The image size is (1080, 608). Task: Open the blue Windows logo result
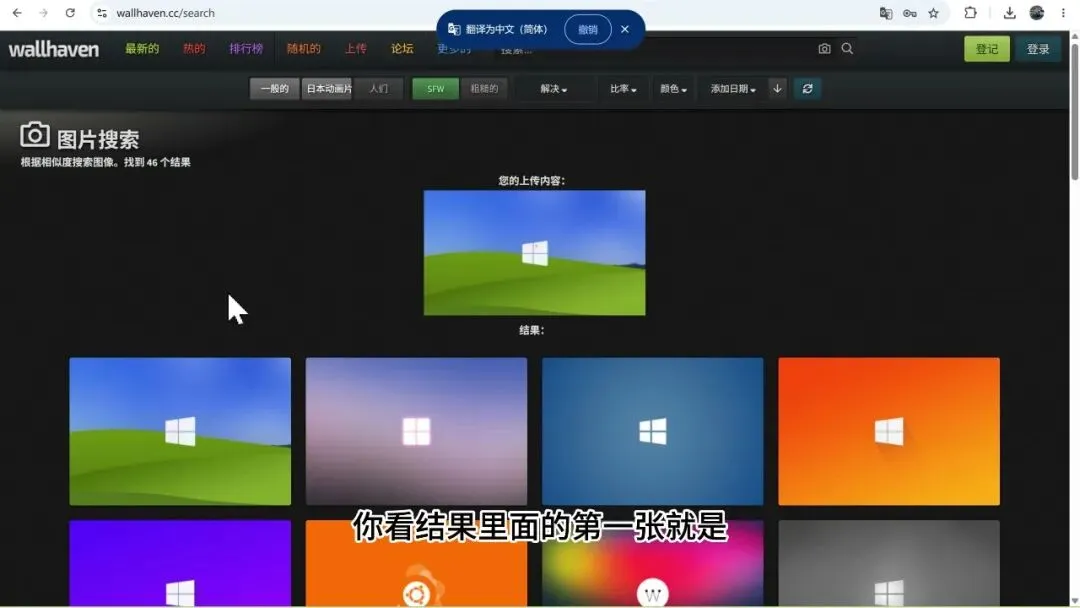pyautogui.click(x=652, y=431)
